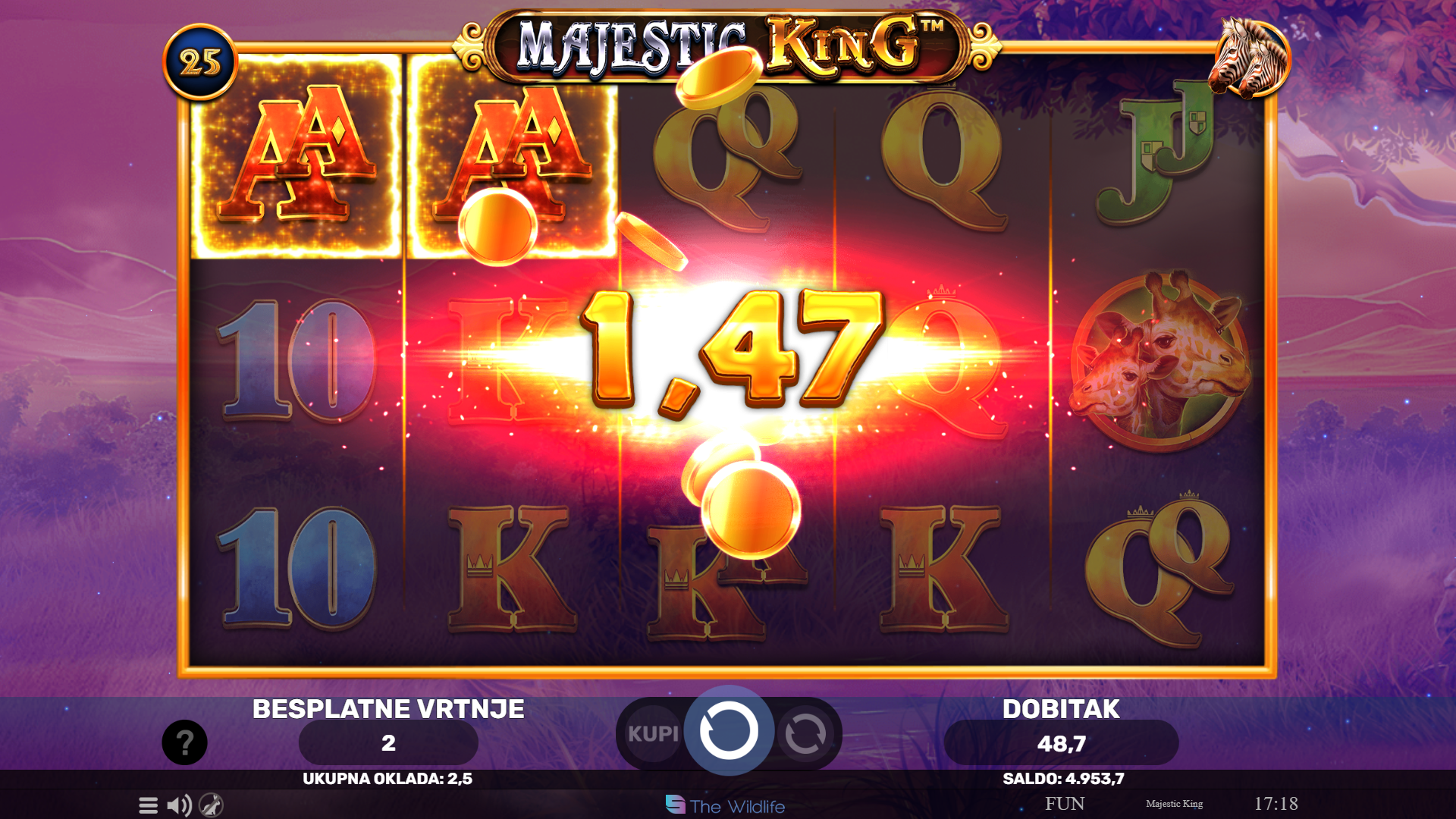Click the 25 paylines badge
Screen dimensions: 1456x819
(200, 62)
